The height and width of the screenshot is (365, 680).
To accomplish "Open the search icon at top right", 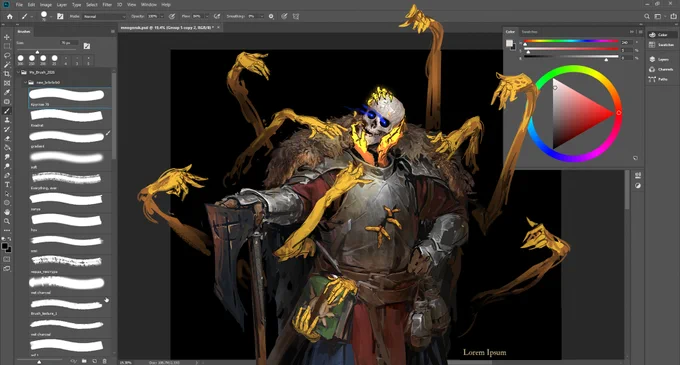I will click(x=647, y=16).
